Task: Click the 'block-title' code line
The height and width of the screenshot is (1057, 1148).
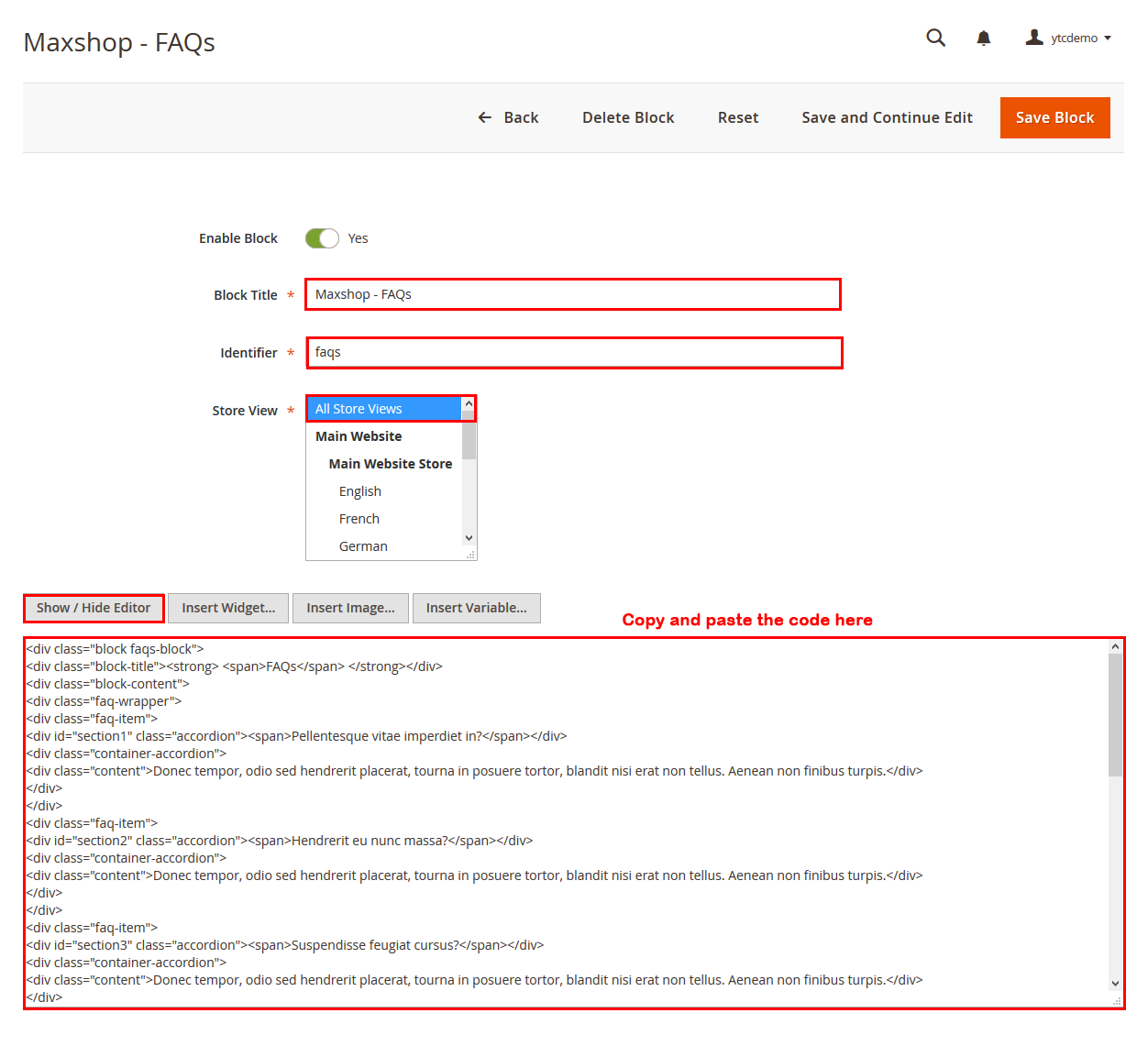Action: pos(234,666)
